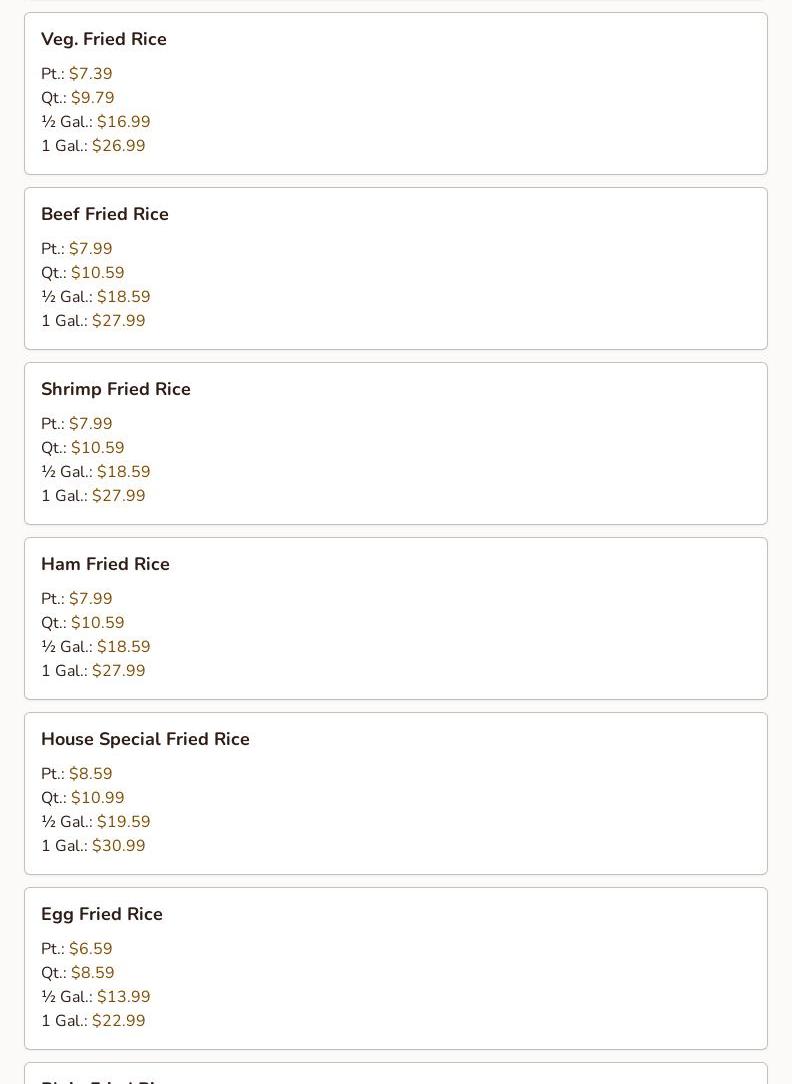This screenshot has height=1084, width=792.
Task: Choose Veg. Fried Rice half gallon $16.99
Action: point(123,122)
